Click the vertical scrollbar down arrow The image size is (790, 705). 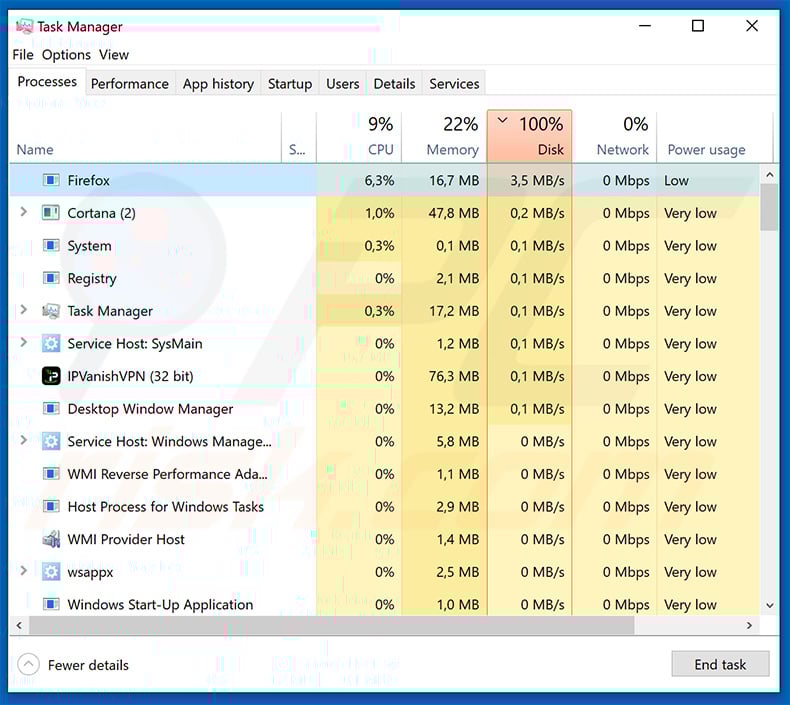769,605
